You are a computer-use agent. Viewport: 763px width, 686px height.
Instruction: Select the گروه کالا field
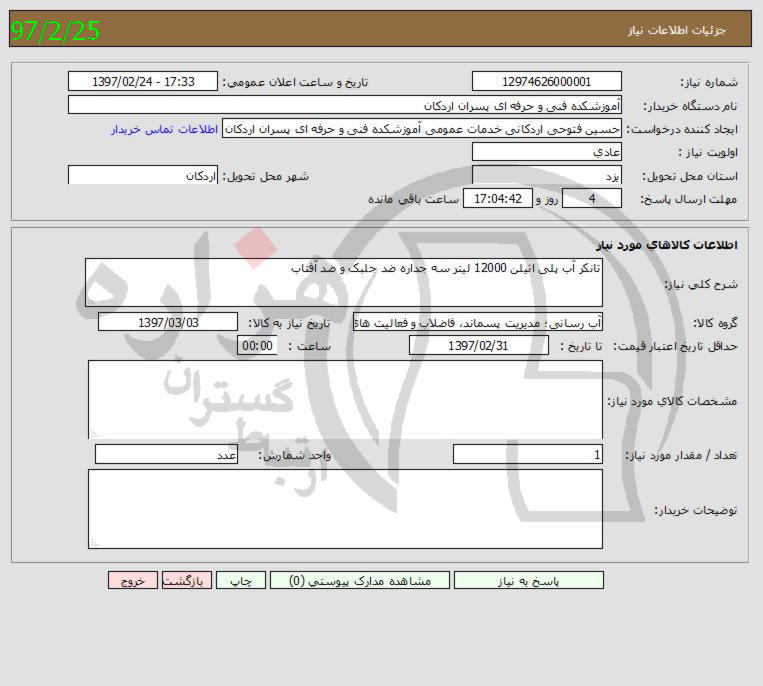coord(478,323)
